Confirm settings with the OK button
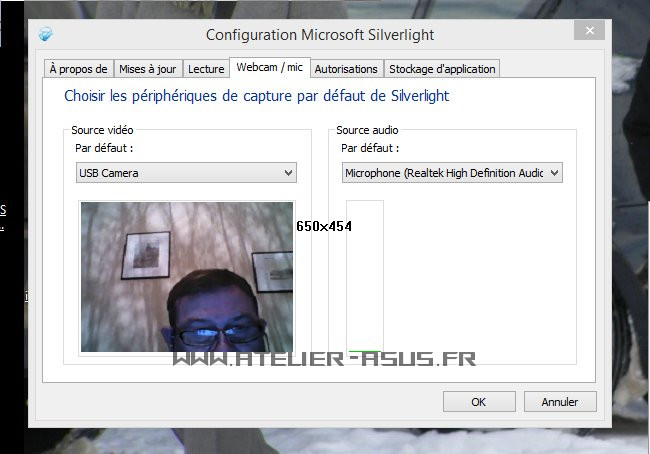Screen dimensions: 650x454 (x=479, y=402)
